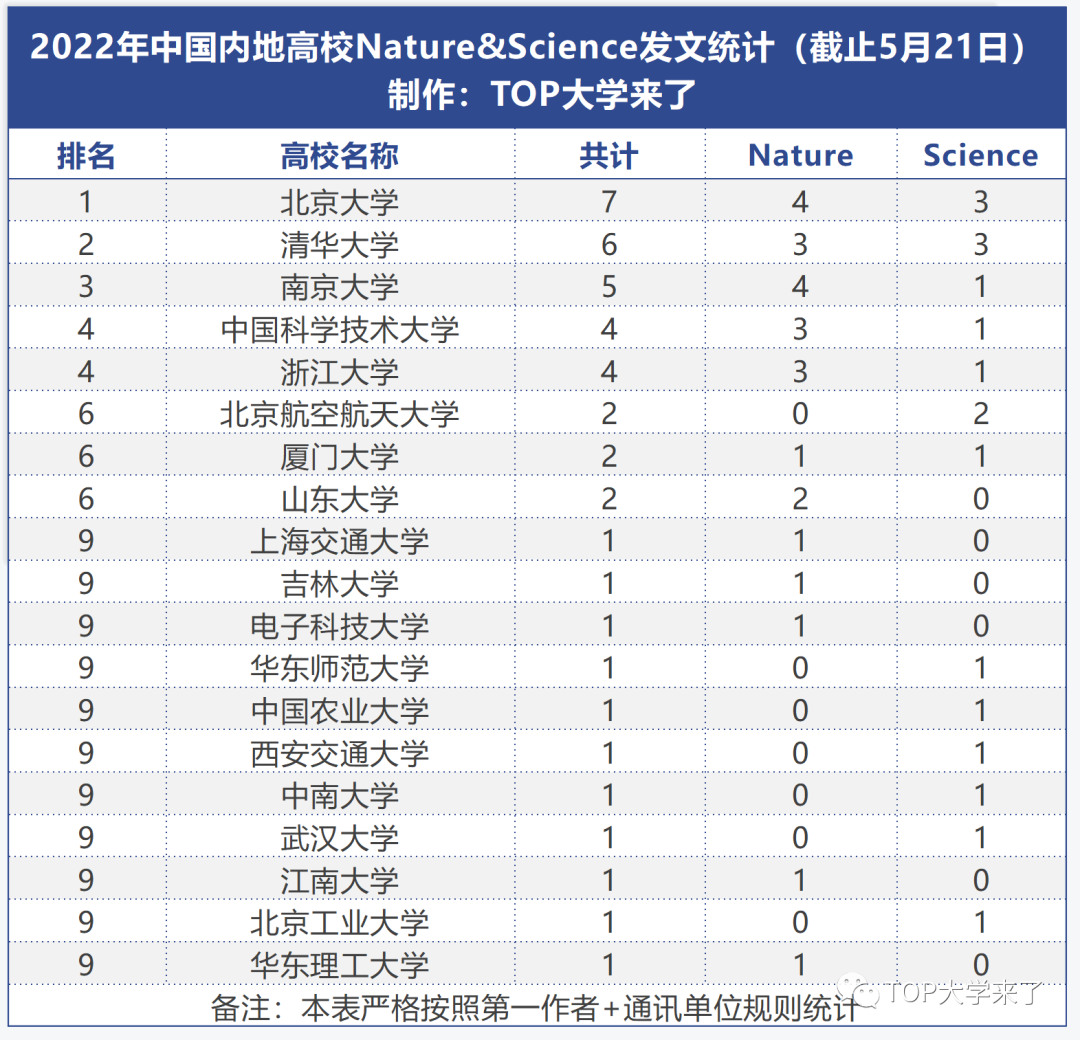Click the 上海交通大学 cell
1080x1040 pixels.
point(339,541)
